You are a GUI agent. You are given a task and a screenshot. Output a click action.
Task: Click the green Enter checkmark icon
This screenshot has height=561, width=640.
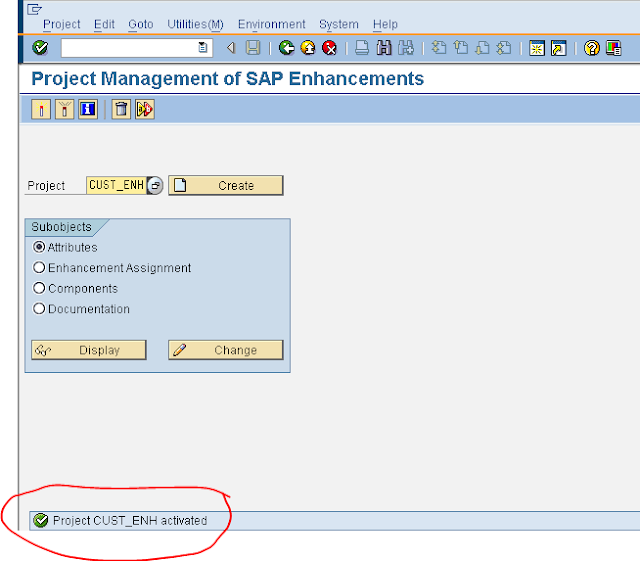40,48
